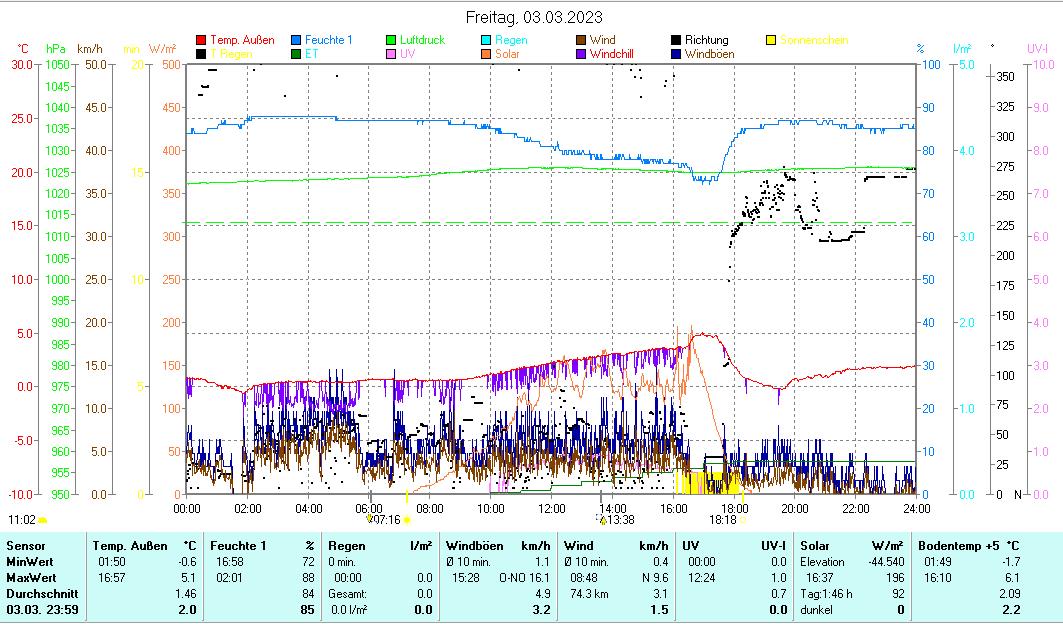Click the MinWert row label
The height and width of the screenshot is (624, 1063).
30,562
